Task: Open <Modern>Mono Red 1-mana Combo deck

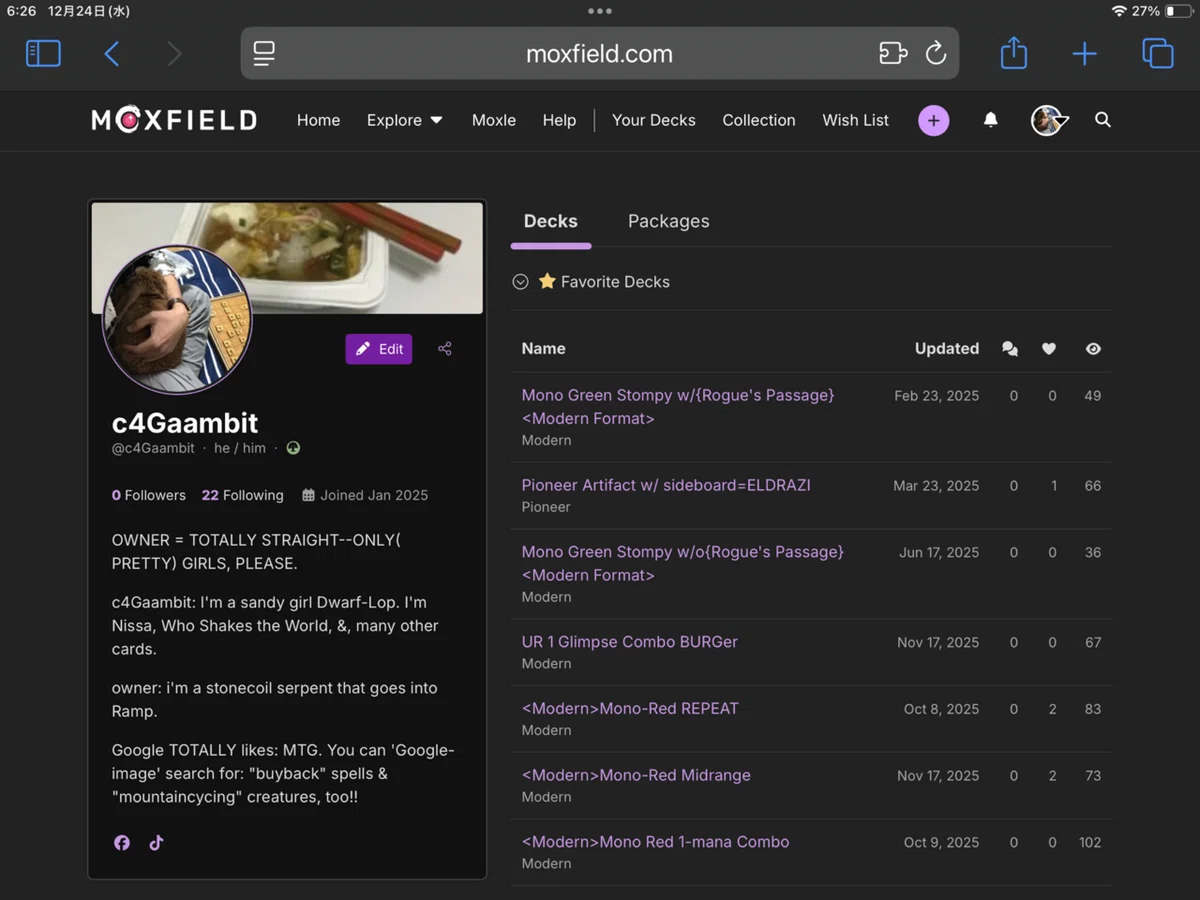Action: click(655, 842)
